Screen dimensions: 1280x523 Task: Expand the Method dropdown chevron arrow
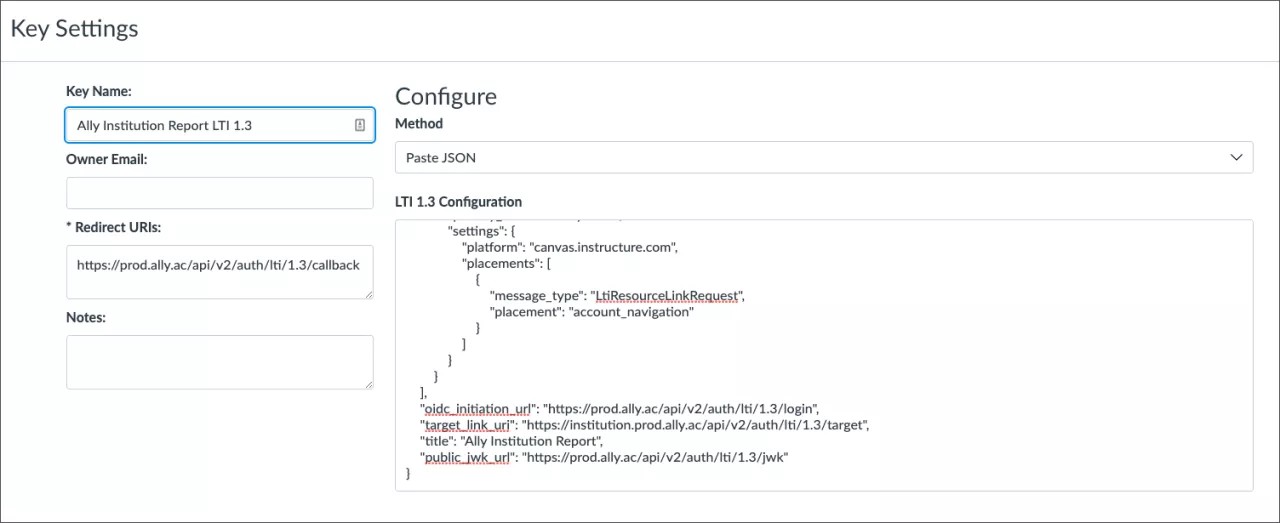point(1237,158)
